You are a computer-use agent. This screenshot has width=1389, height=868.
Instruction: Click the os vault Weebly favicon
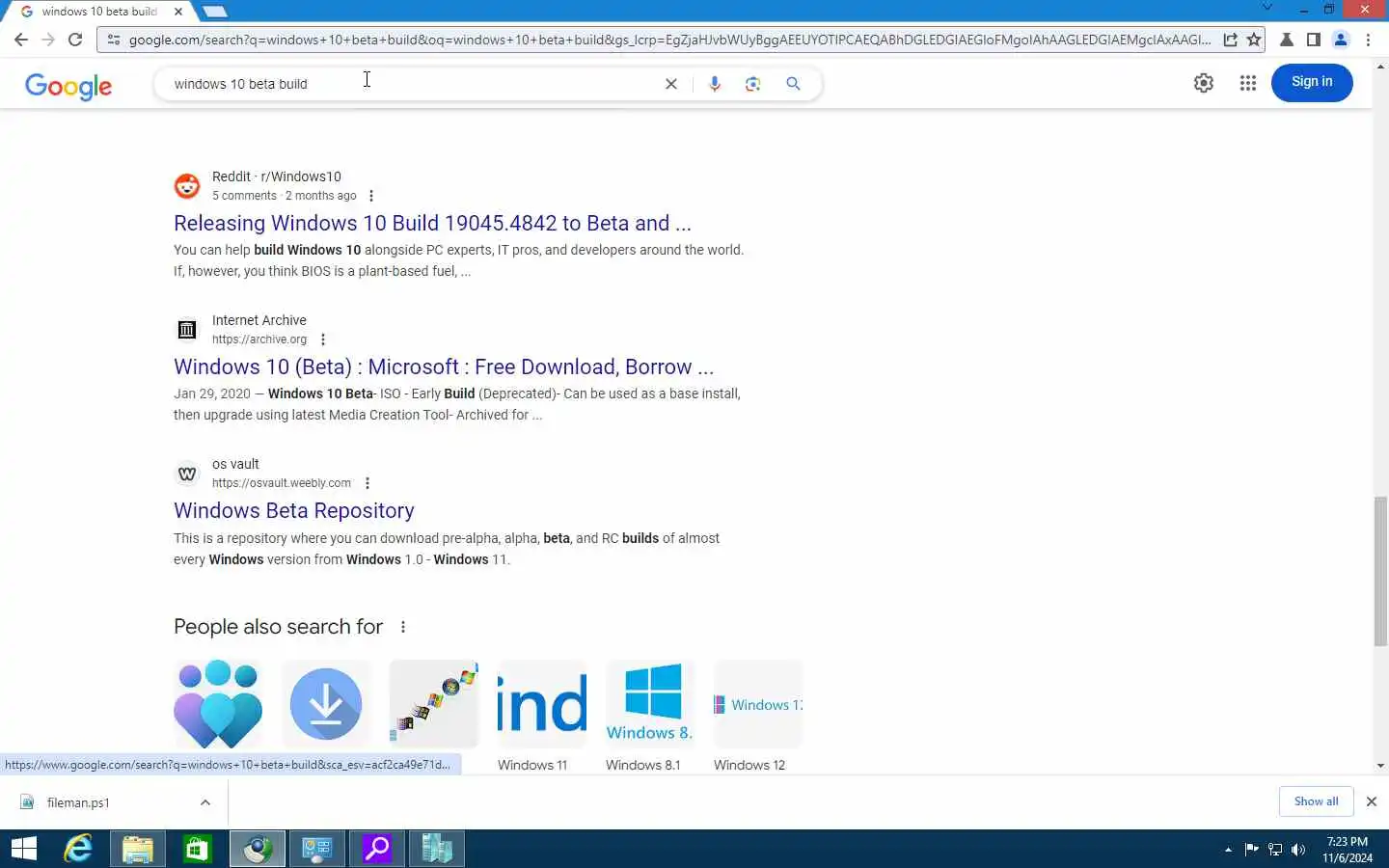point(187,474)
